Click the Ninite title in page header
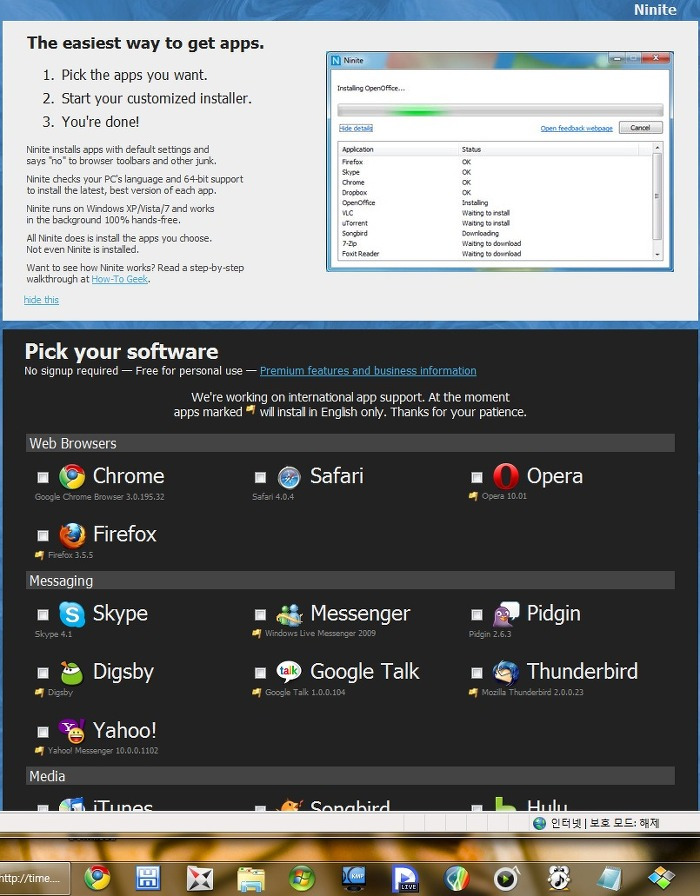Image resolution: width=700 pixels, height=896 pixels. tap(655, 10)
